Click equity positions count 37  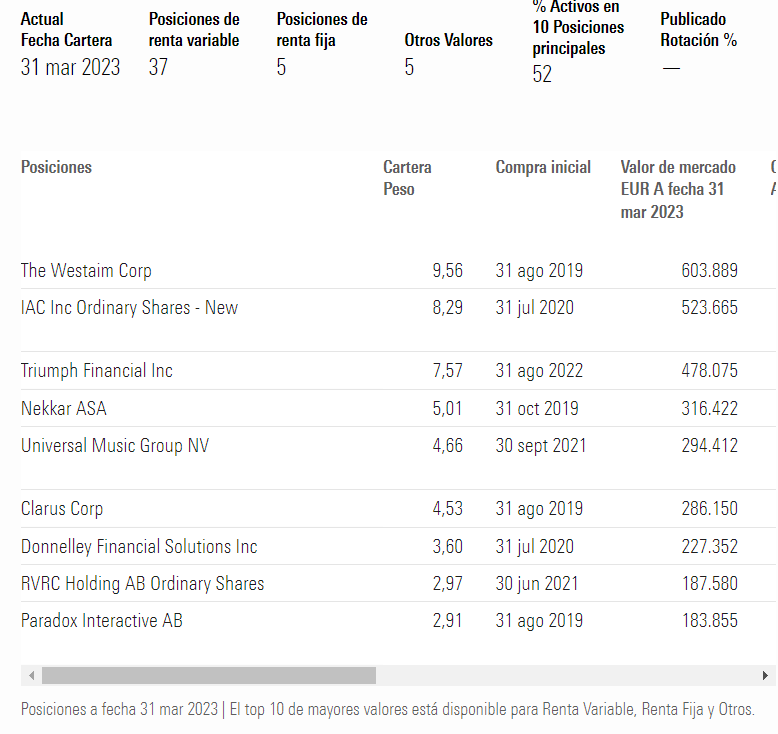point(158,67)
